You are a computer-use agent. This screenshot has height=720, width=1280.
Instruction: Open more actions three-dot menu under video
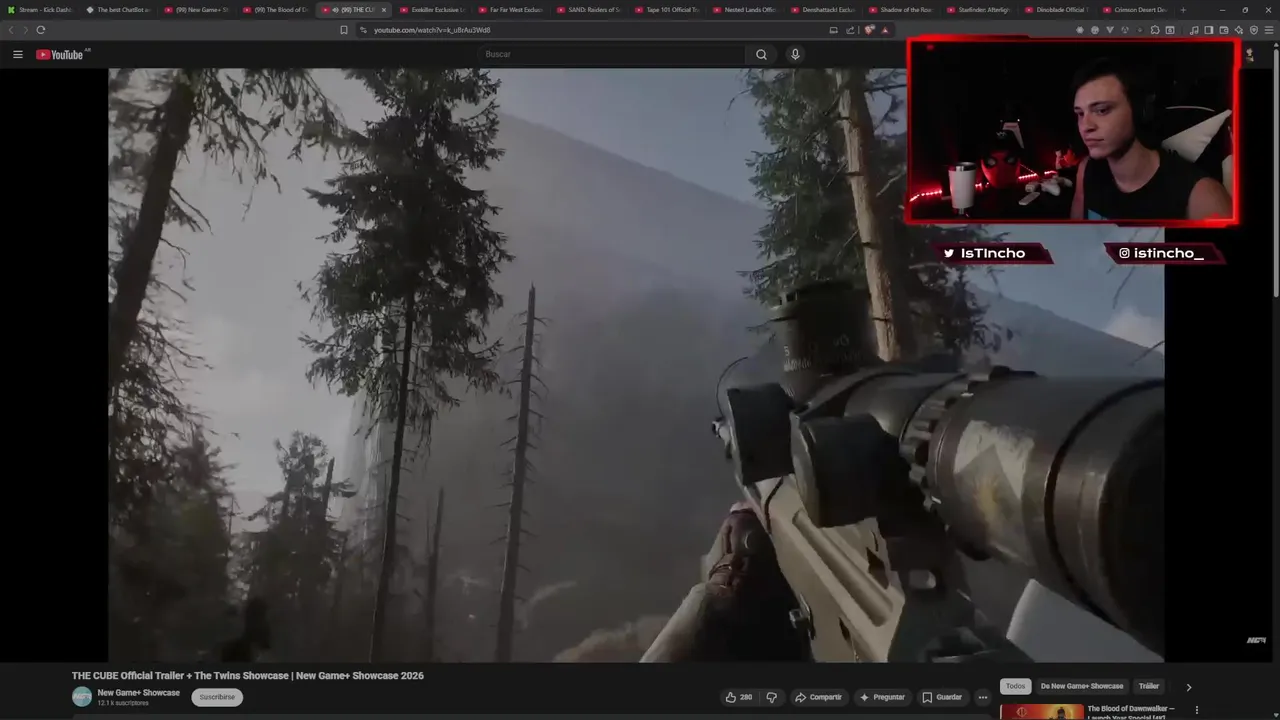pyautogui.click(x=983, y=697)
